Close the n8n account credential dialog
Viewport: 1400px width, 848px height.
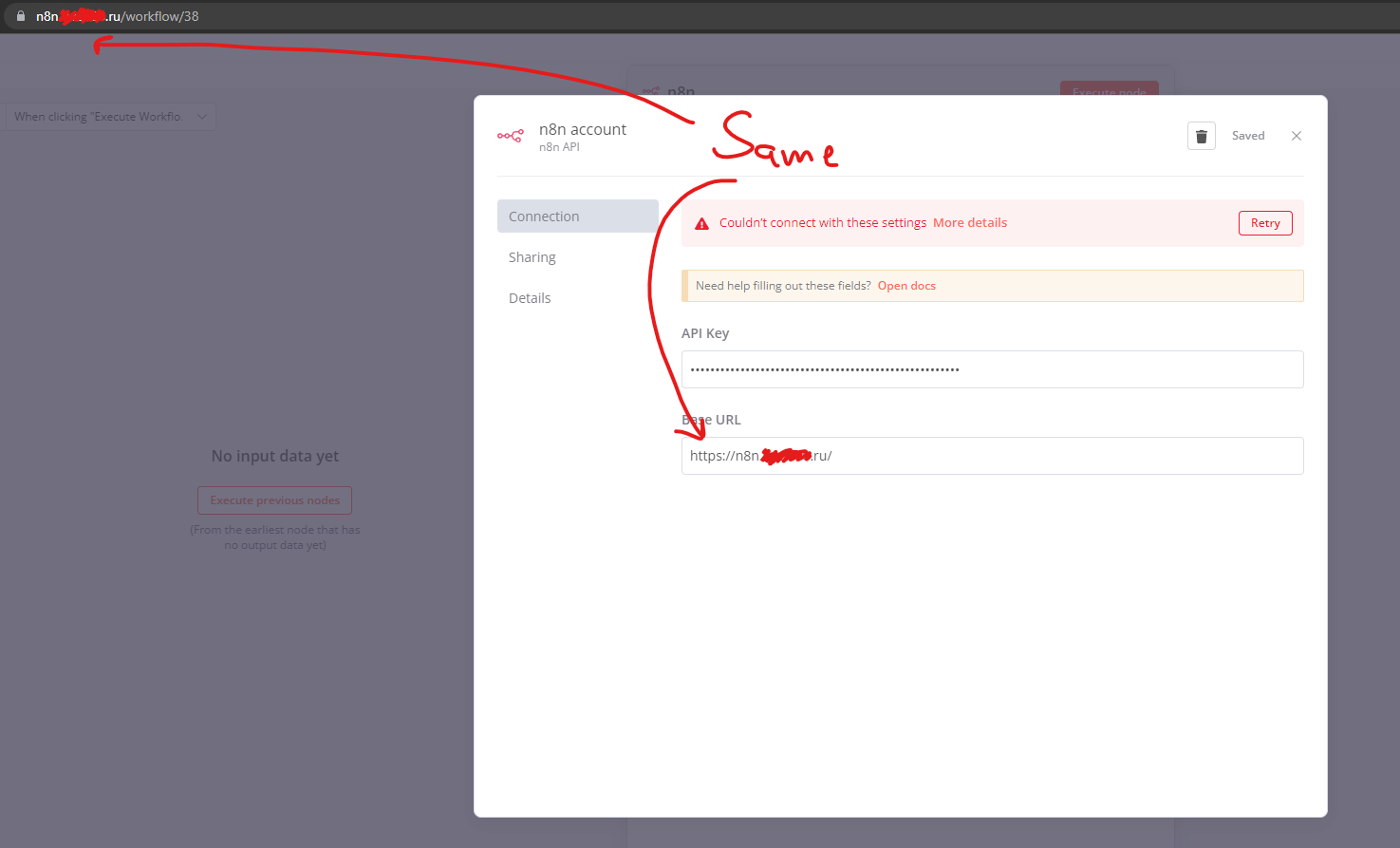coord(1297,136)
